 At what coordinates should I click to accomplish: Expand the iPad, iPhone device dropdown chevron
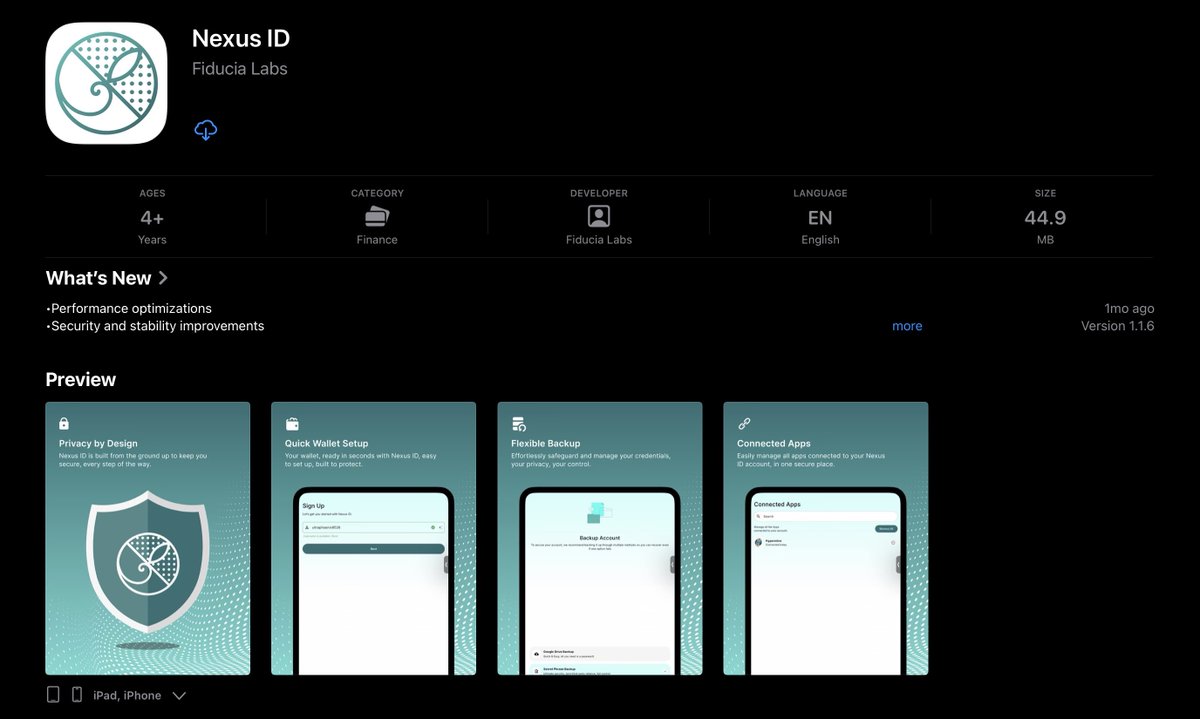coord(179,696)
